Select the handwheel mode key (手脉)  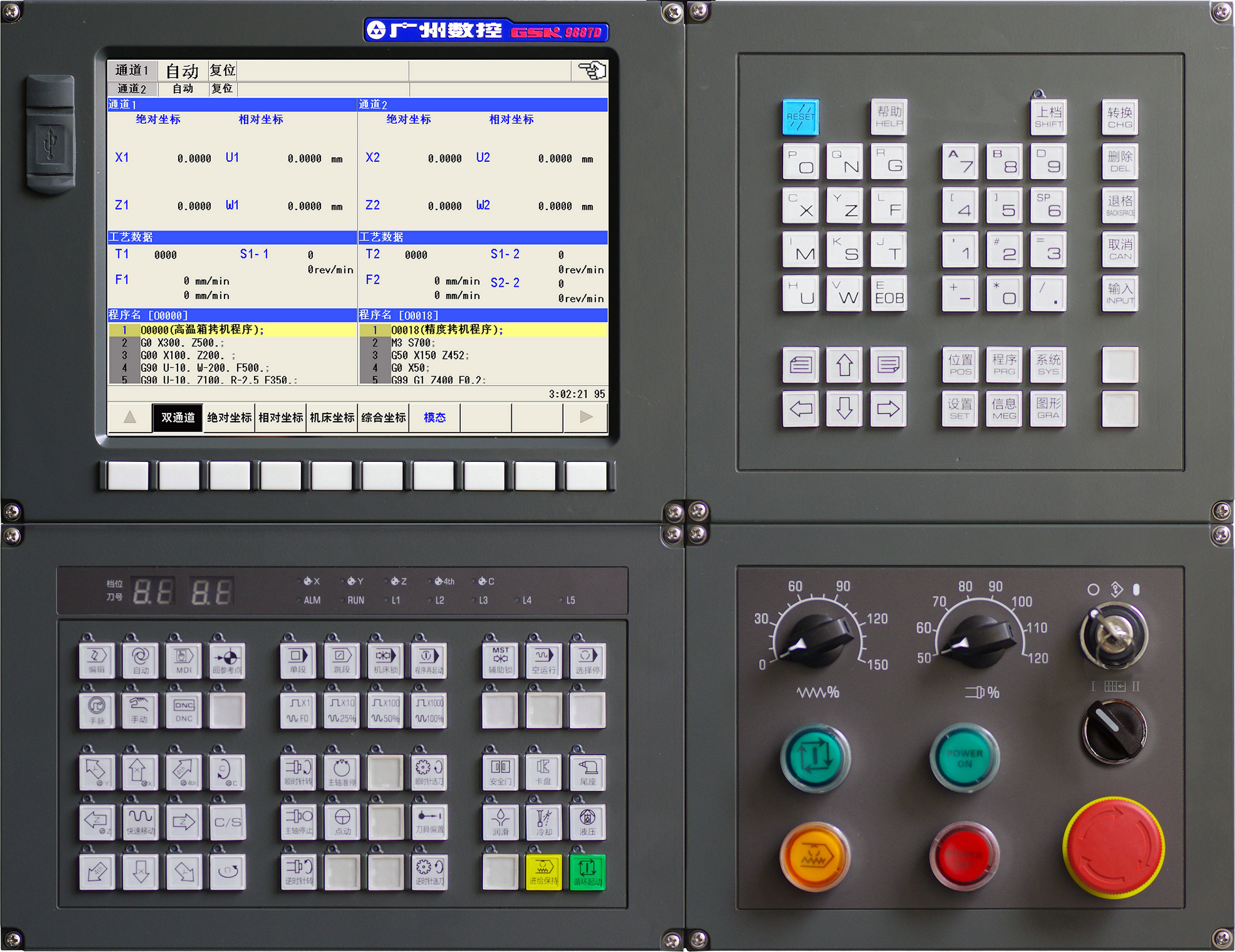tap(97, 710)
